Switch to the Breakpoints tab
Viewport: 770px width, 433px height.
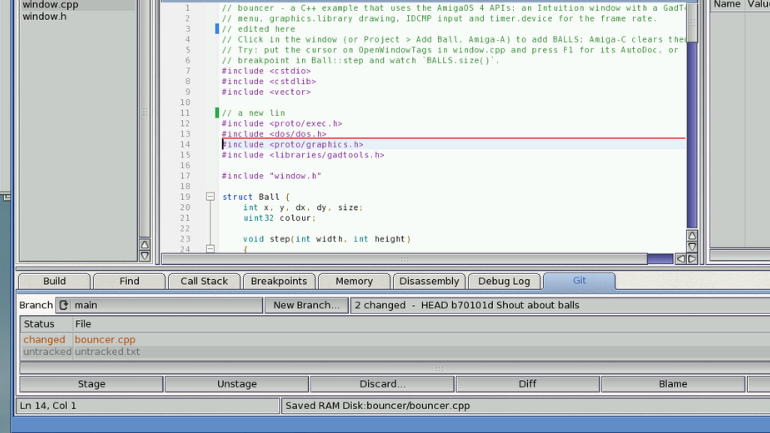pos(279,281)
